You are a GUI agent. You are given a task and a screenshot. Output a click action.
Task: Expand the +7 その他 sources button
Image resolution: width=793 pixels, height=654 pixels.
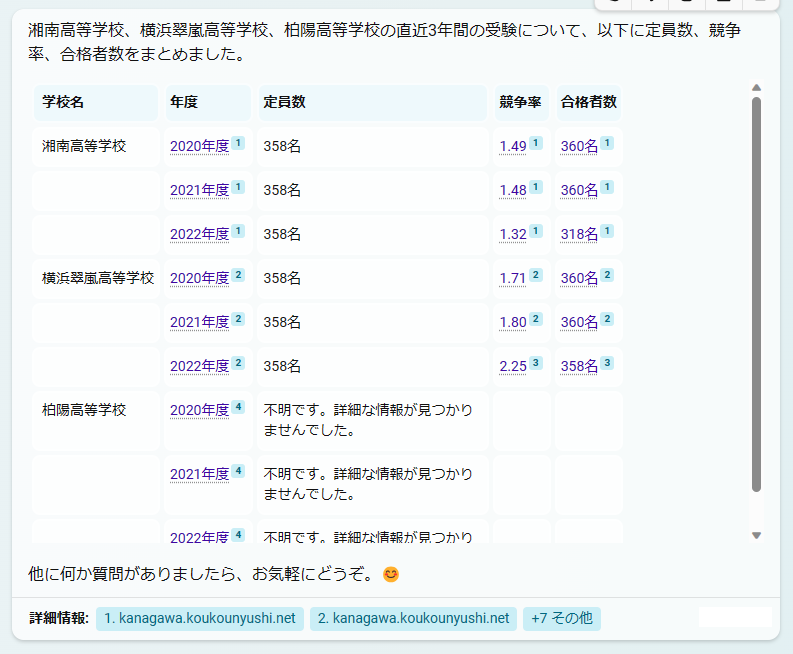[562, 619]
